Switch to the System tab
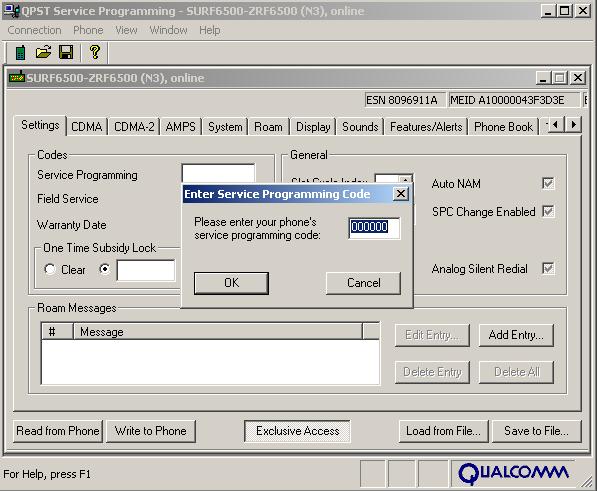 tap(225, 127)
